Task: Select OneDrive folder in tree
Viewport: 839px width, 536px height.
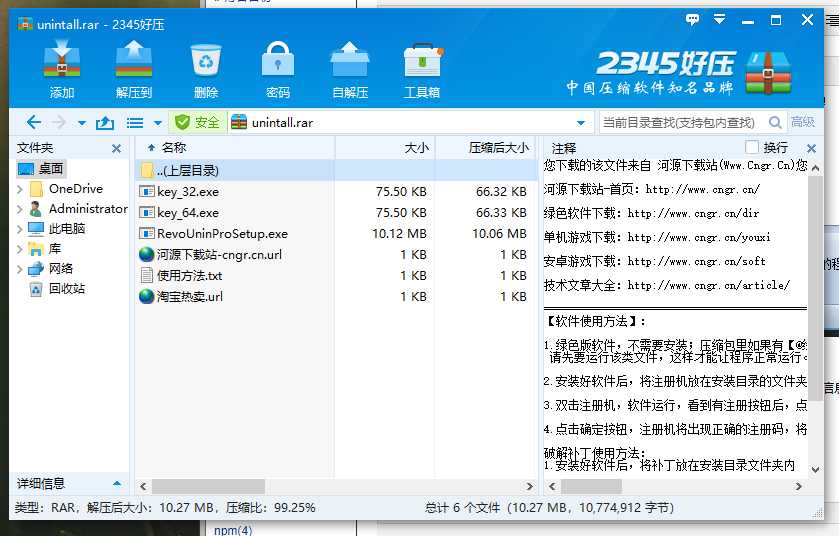Action: point(66,189)
